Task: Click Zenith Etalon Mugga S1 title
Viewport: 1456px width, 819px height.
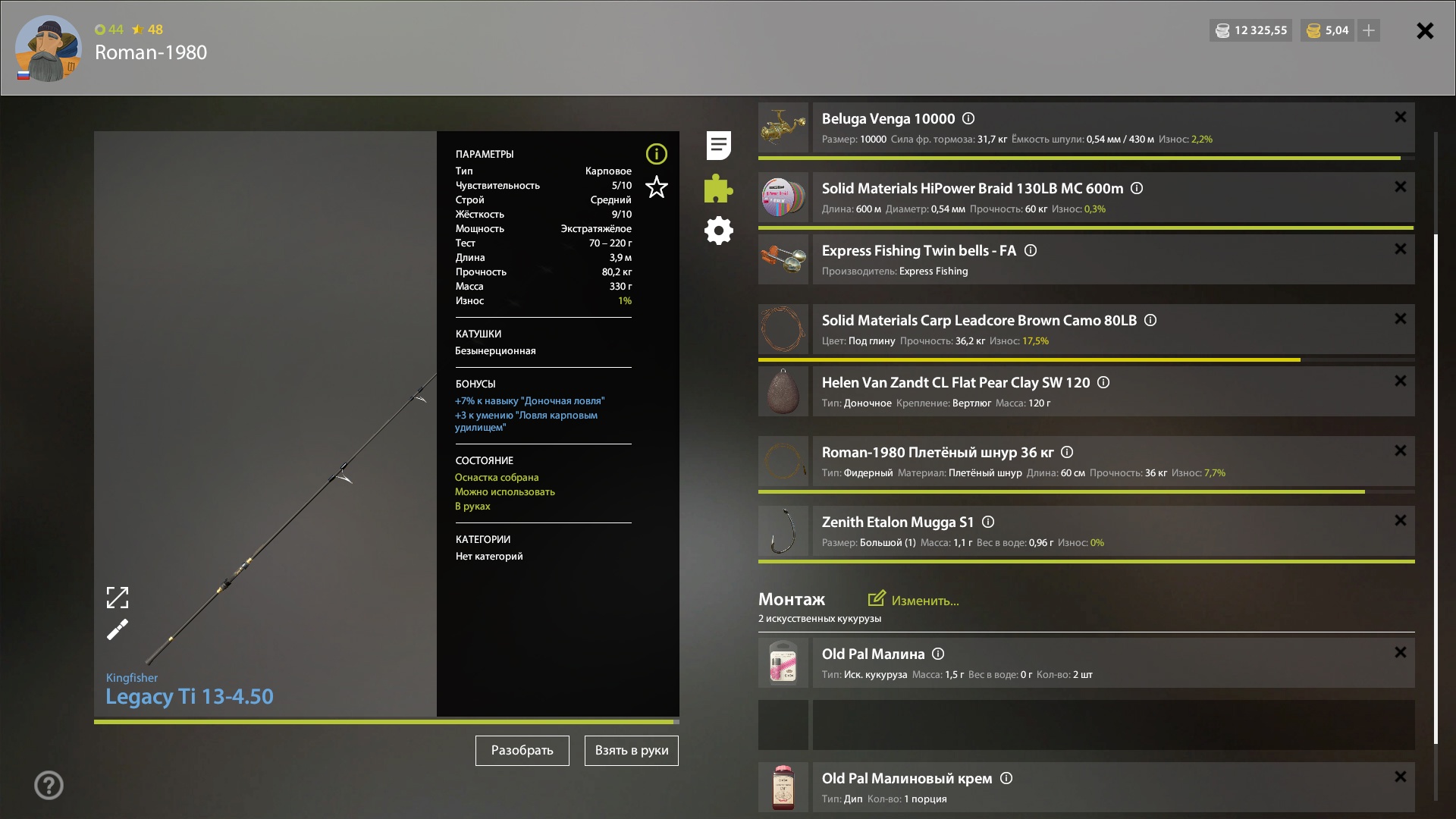Action: (x=898, y=522)
